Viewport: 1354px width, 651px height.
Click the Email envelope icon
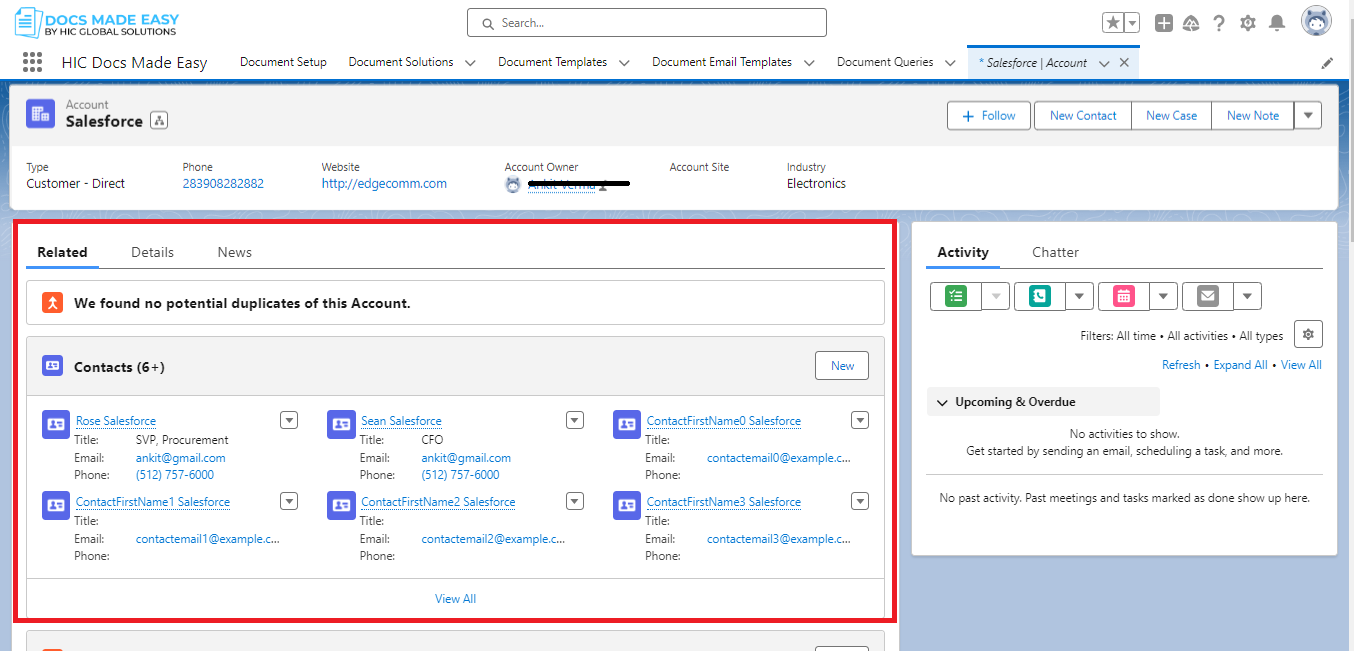pos(1208,296)
